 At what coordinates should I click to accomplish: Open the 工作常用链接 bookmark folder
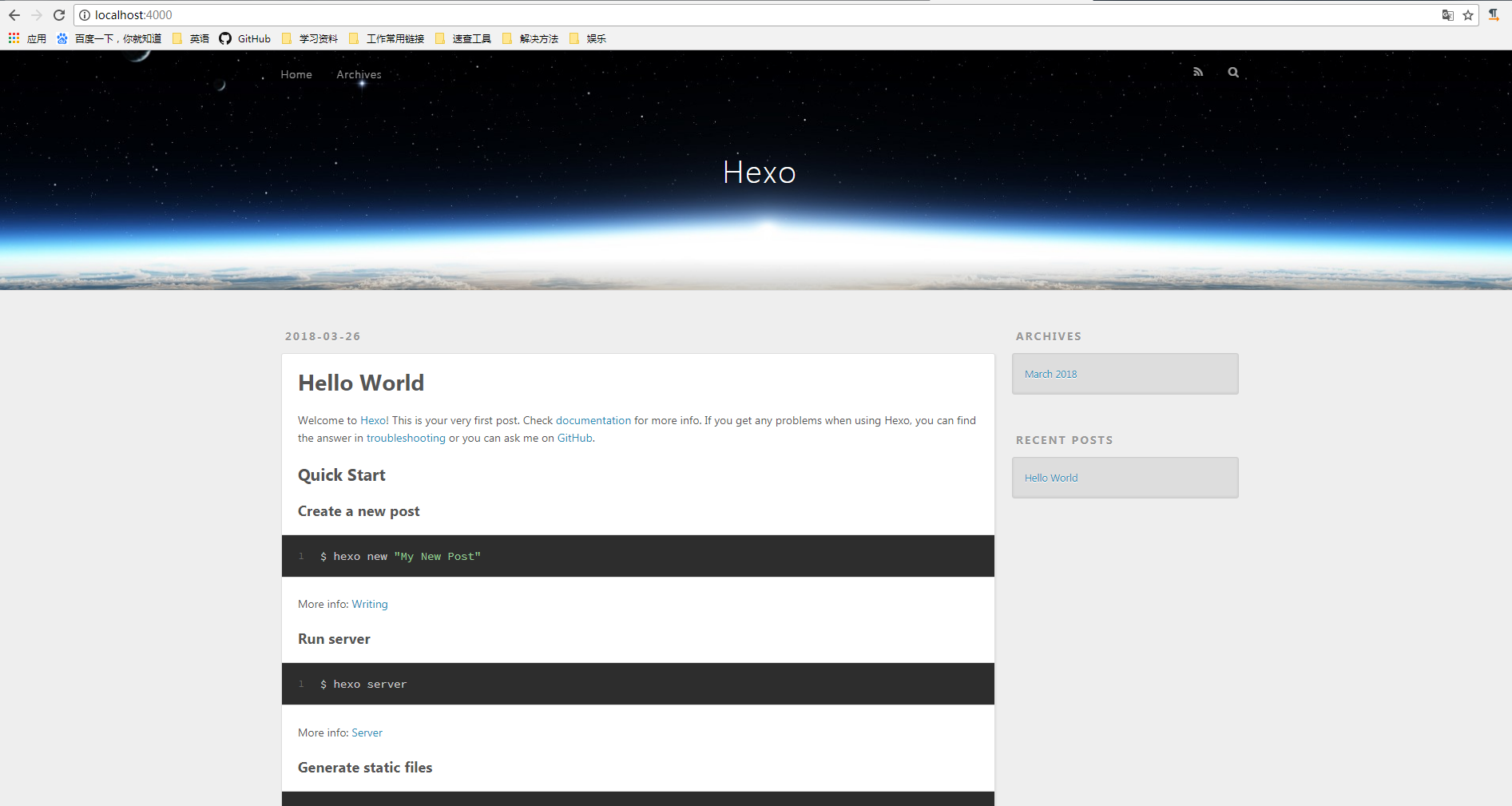click(387, 38)
